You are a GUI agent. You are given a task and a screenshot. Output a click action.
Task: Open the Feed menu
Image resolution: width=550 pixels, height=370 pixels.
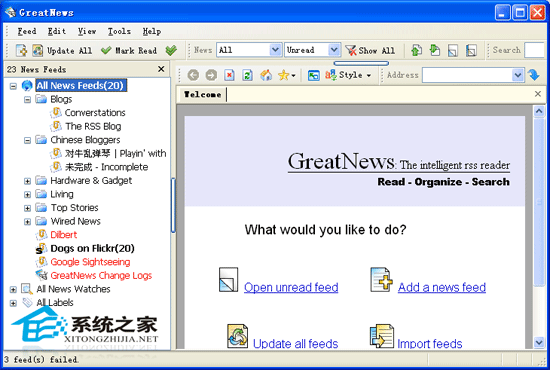27,31
